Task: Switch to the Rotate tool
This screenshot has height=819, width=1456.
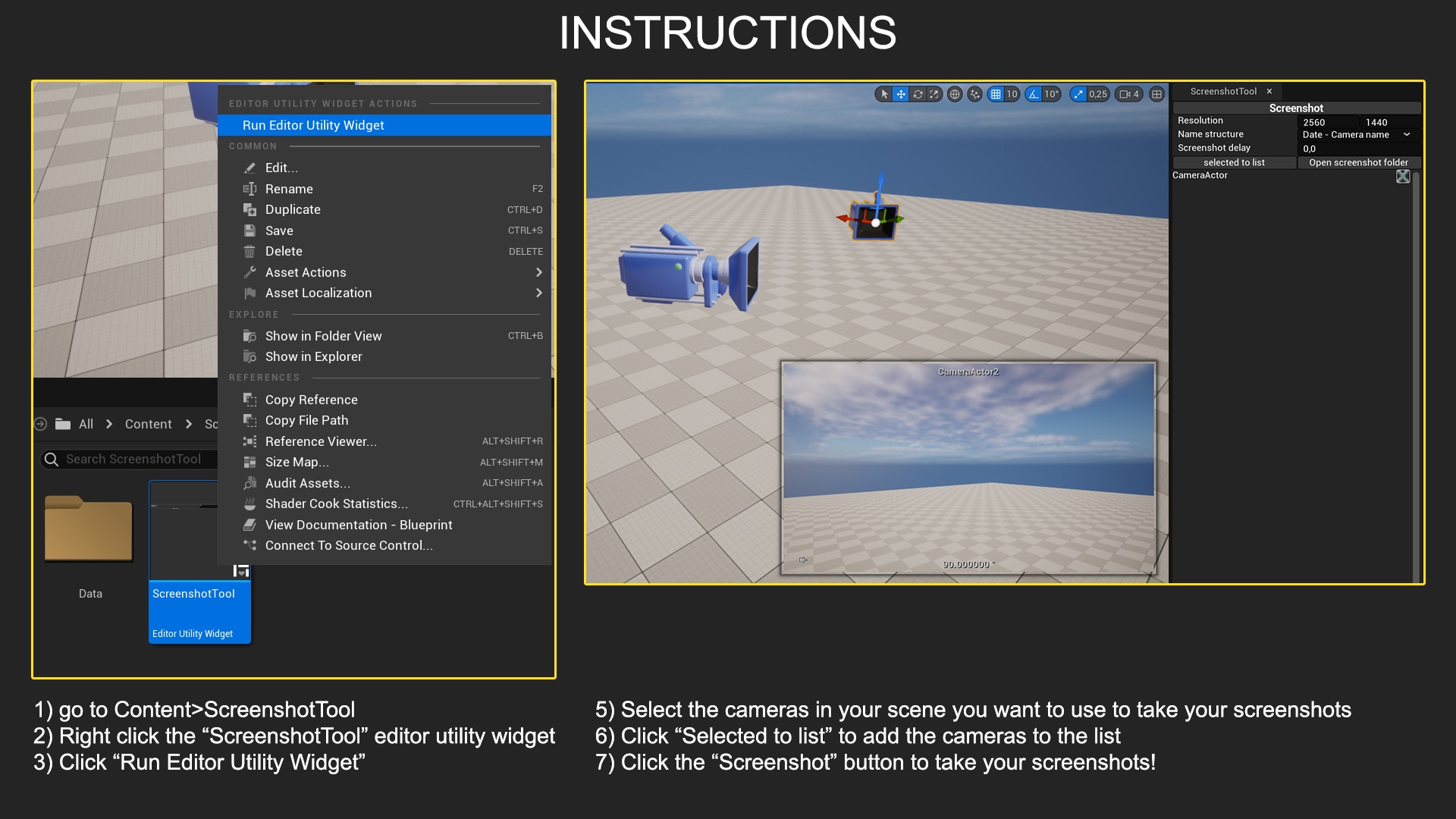Action: point(918,95)
